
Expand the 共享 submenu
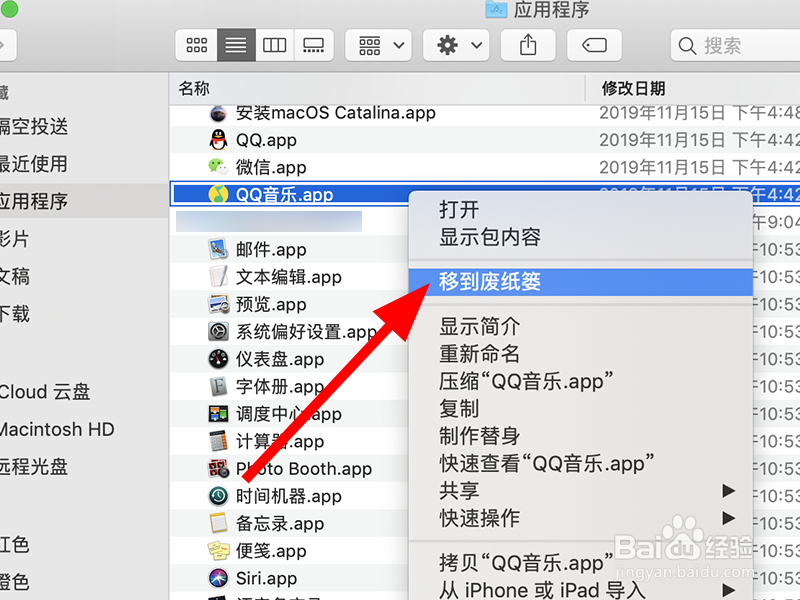(581, 491)
